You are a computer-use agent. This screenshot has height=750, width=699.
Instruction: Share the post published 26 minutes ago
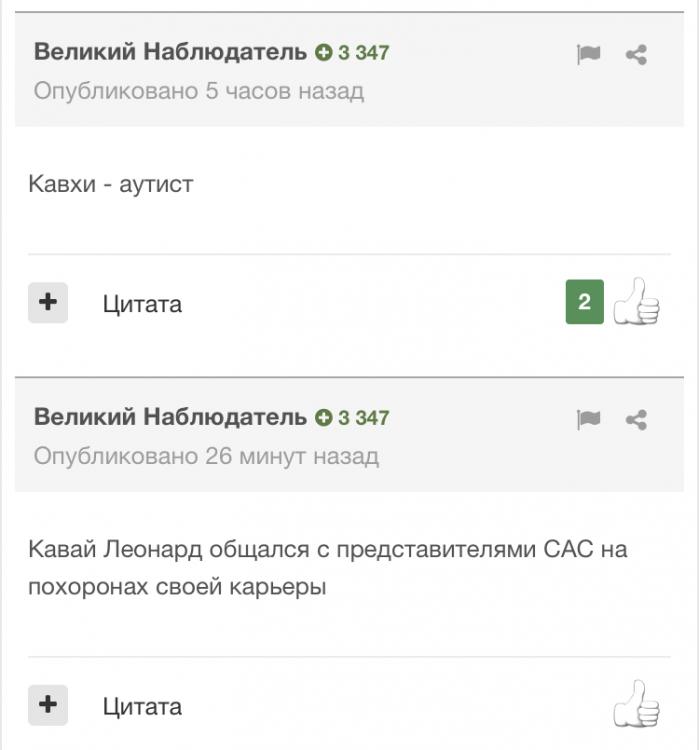[x=636, y=420]
